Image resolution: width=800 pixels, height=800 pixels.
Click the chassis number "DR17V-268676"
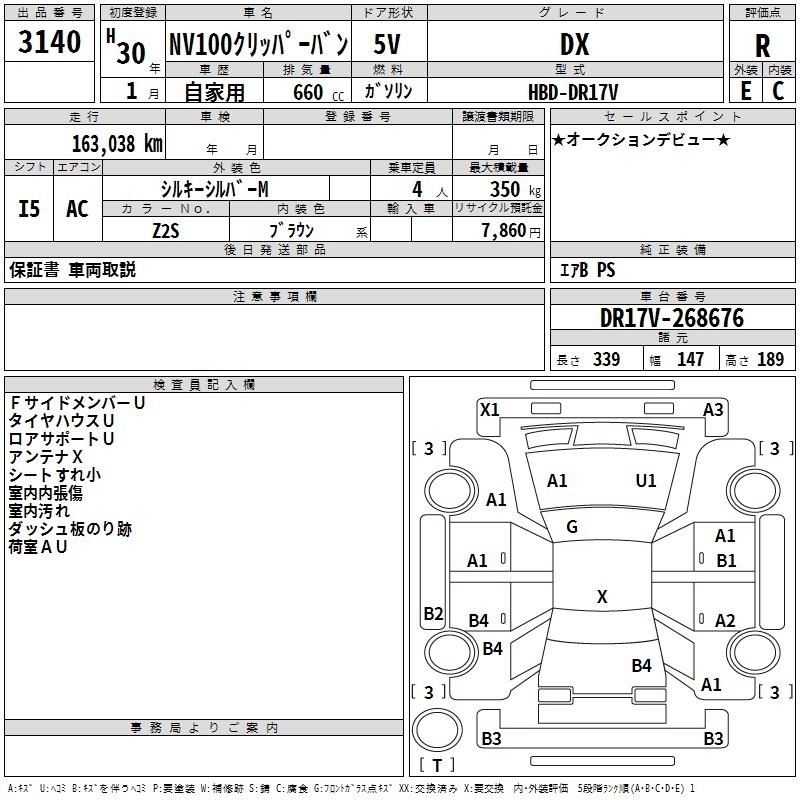(672, 318)
